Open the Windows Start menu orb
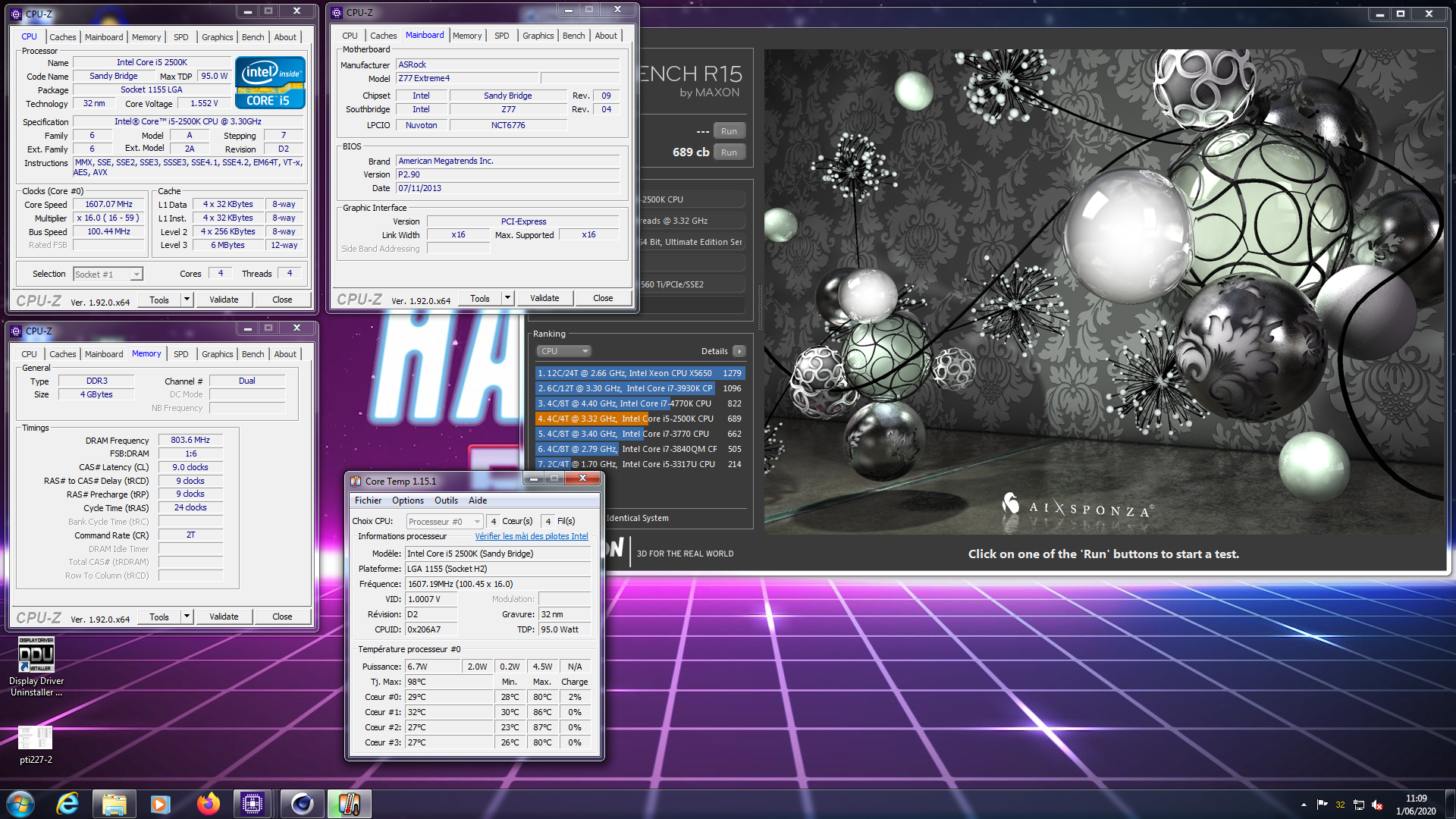1456x819 pixels. 20,803
